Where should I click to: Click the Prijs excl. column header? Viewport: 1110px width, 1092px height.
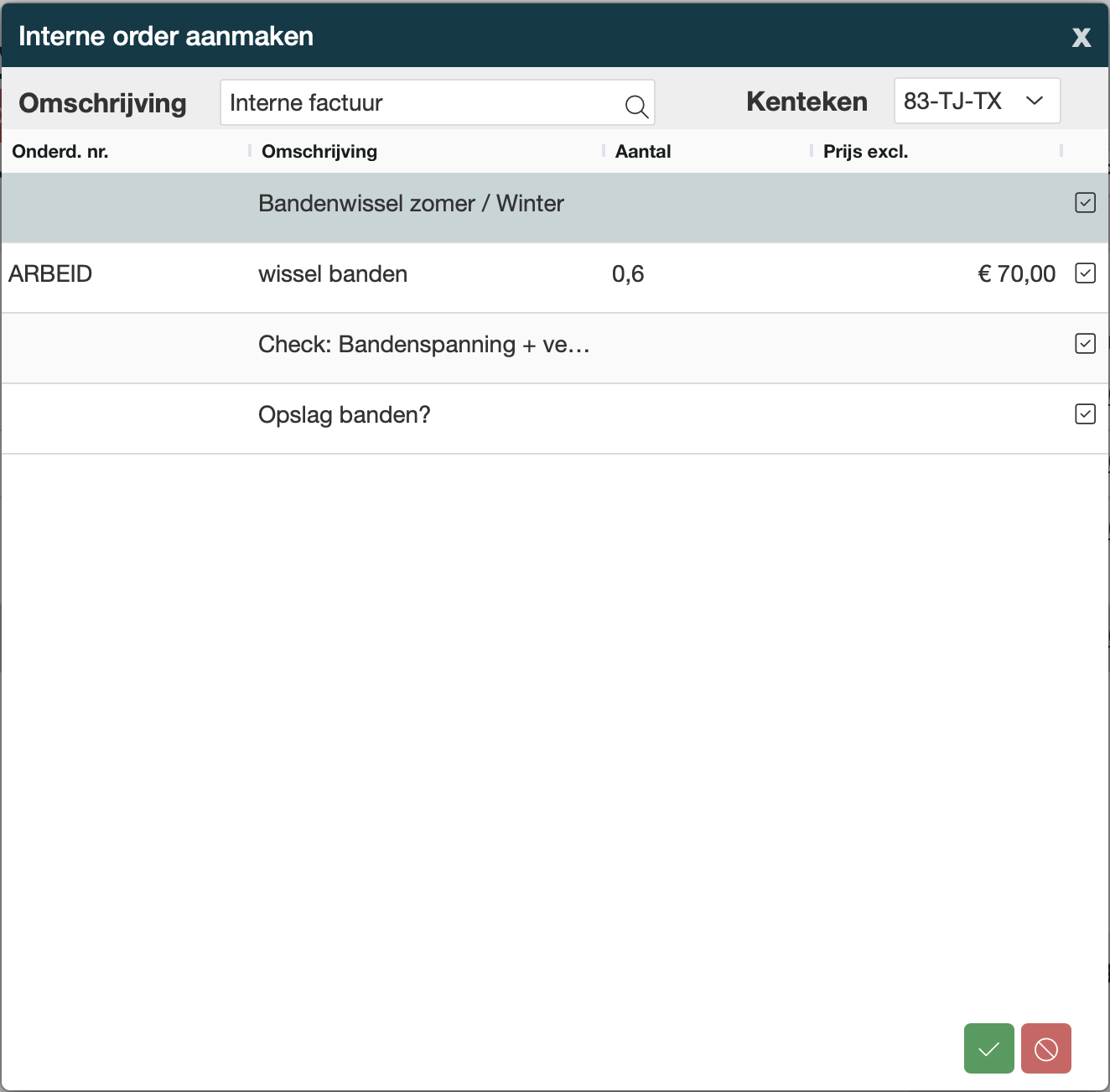click(x=865, y=152)
